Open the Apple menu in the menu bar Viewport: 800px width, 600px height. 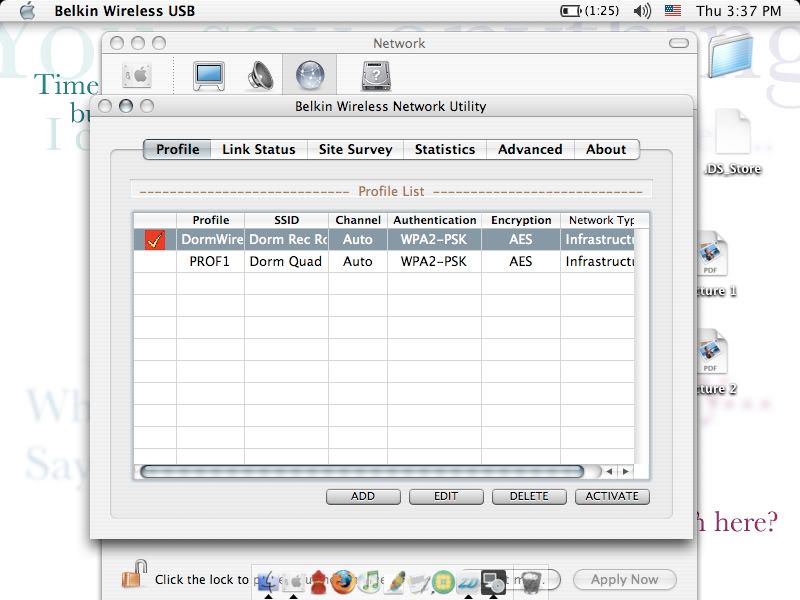[28, 11]
